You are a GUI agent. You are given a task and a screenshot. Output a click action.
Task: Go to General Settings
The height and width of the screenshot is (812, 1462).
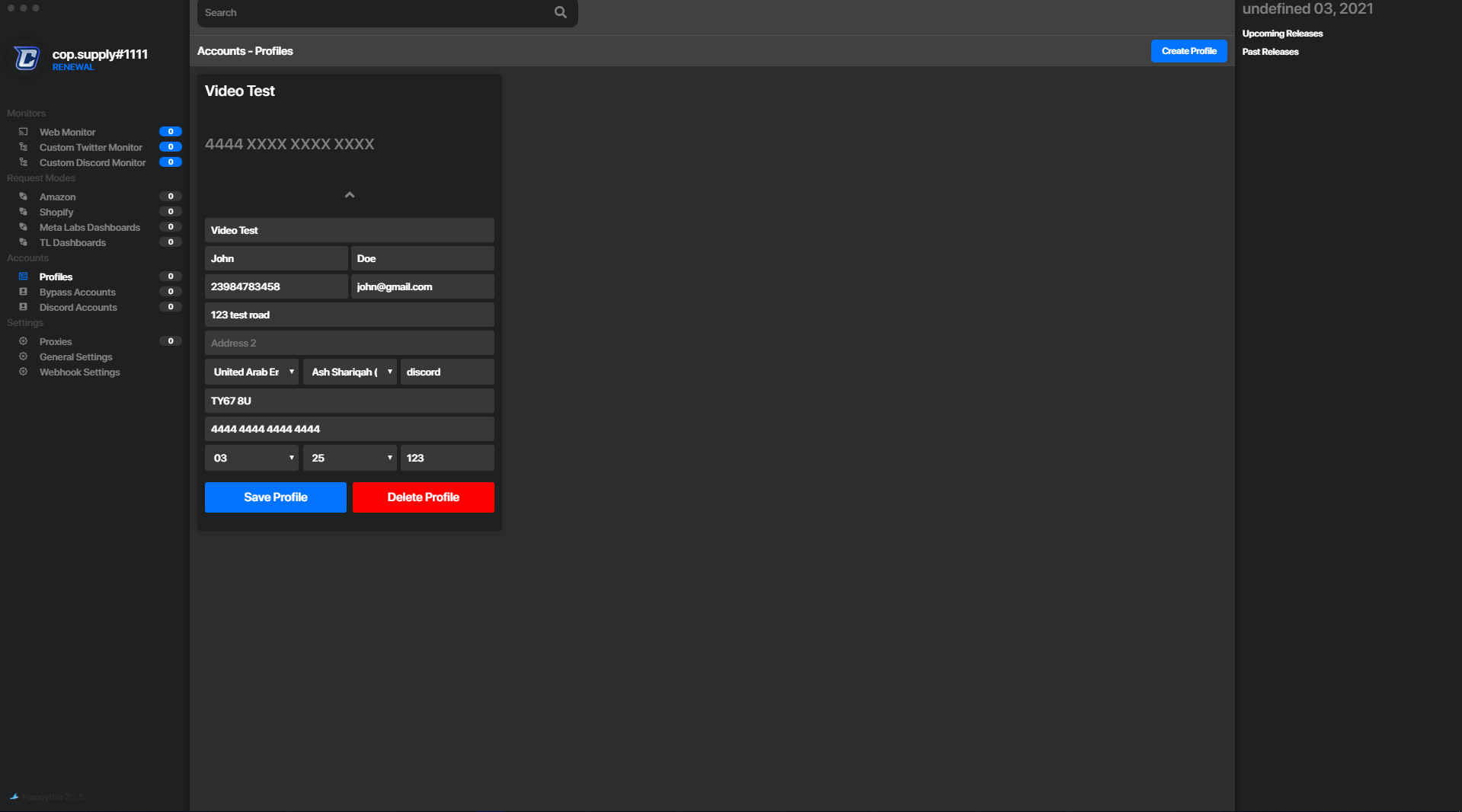75,356
